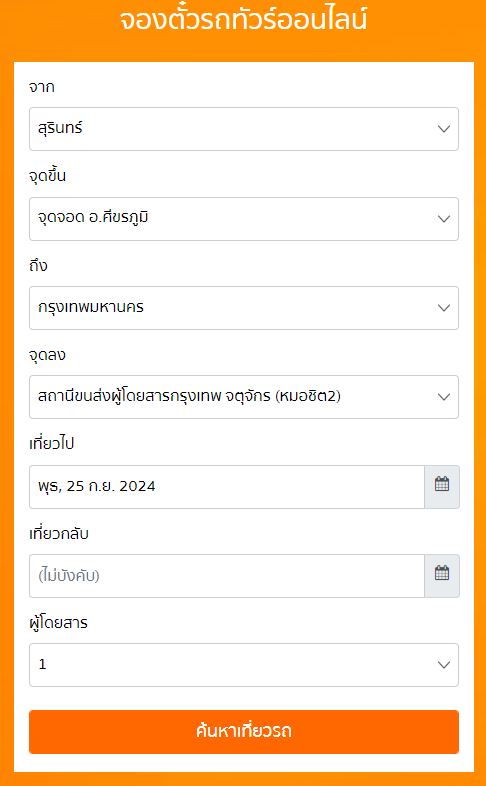Click the เที่ยวกลับ field label

point(59,534)
